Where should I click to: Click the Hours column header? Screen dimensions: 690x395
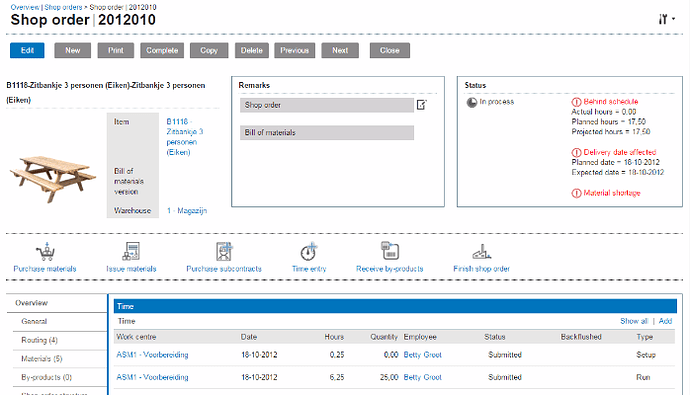click(334, 337)
